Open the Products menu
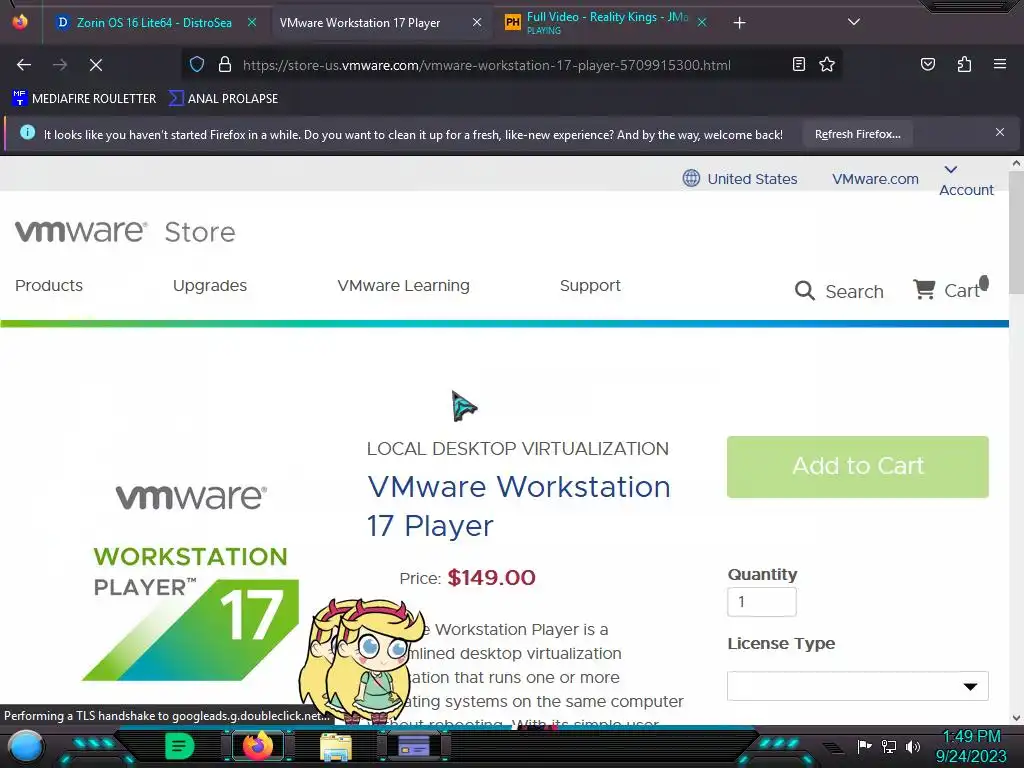Screen dimensions: 1024x768 click(x=49, y=285)
